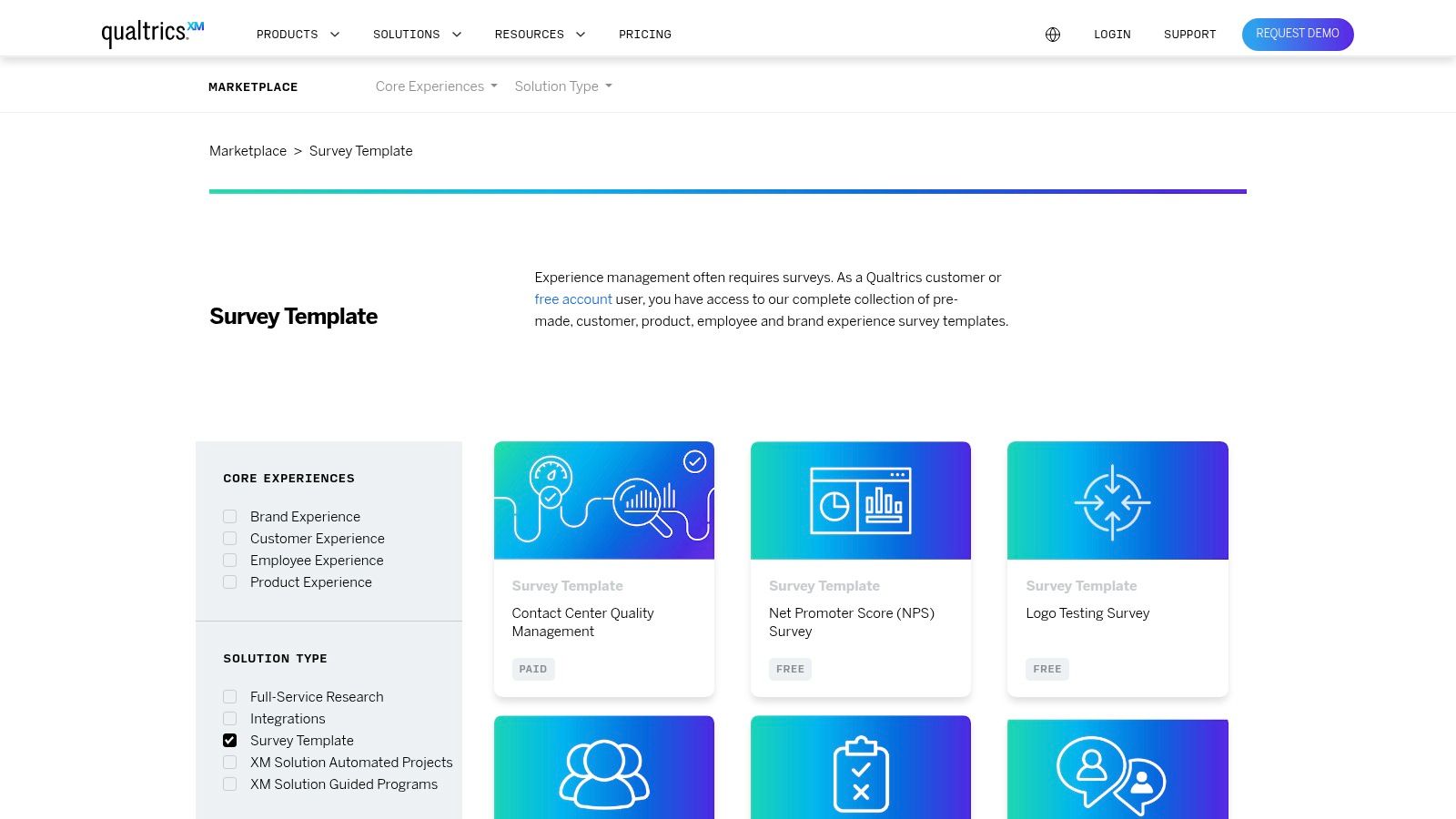Click the Integrations filter label
The height and width of the screenshot is (819, 1456).
[288, 719]
